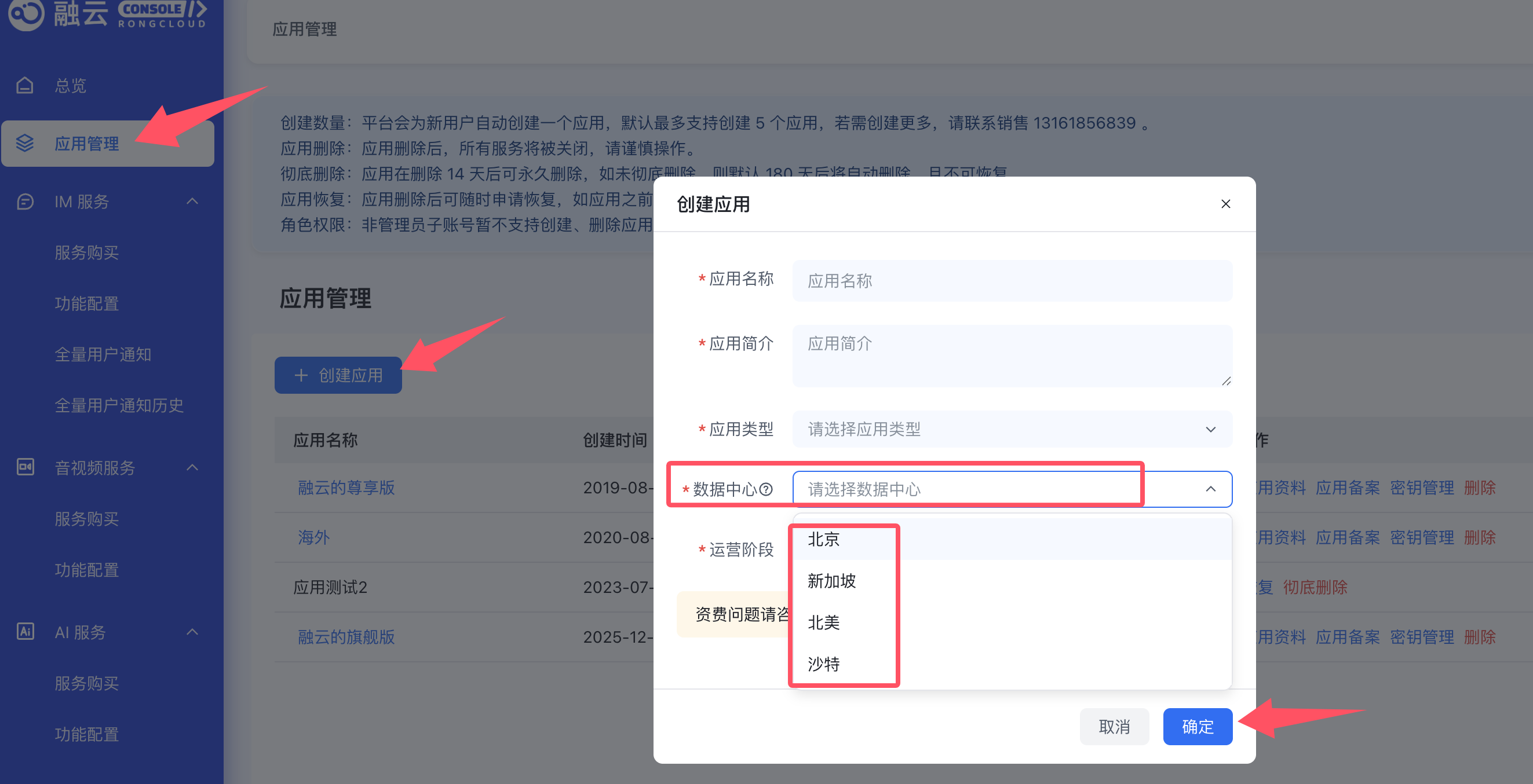Click the layers icon for 应用管理
The width and height of the screenshot is (1533, 784).
pyautogui.click(x=24, y=144)
